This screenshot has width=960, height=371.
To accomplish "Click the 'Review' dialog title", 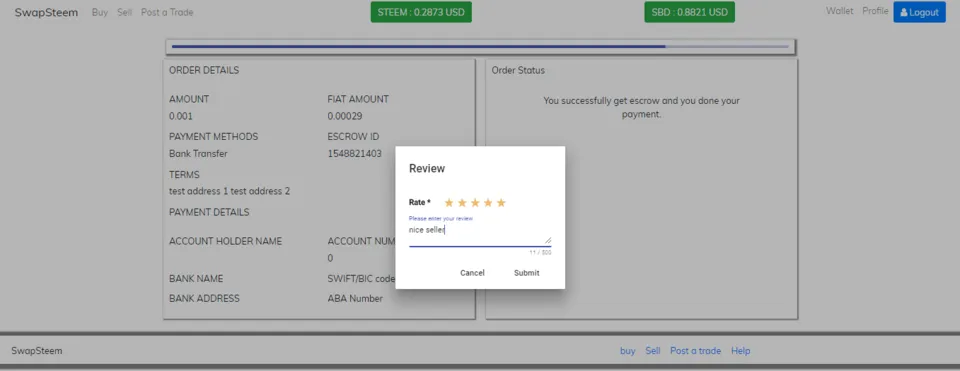I will (427, 168).
